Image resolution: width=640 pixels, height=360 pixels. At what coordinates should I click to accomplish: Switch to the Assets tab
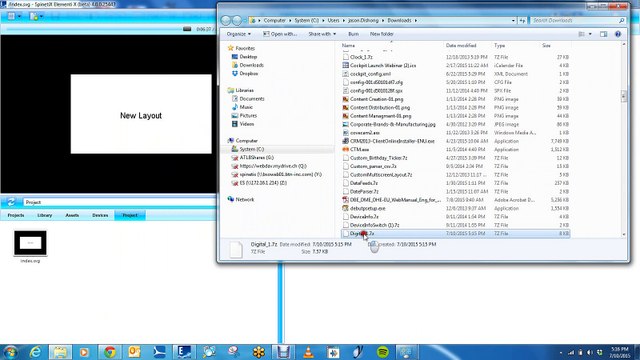click(x=72, y=215)
